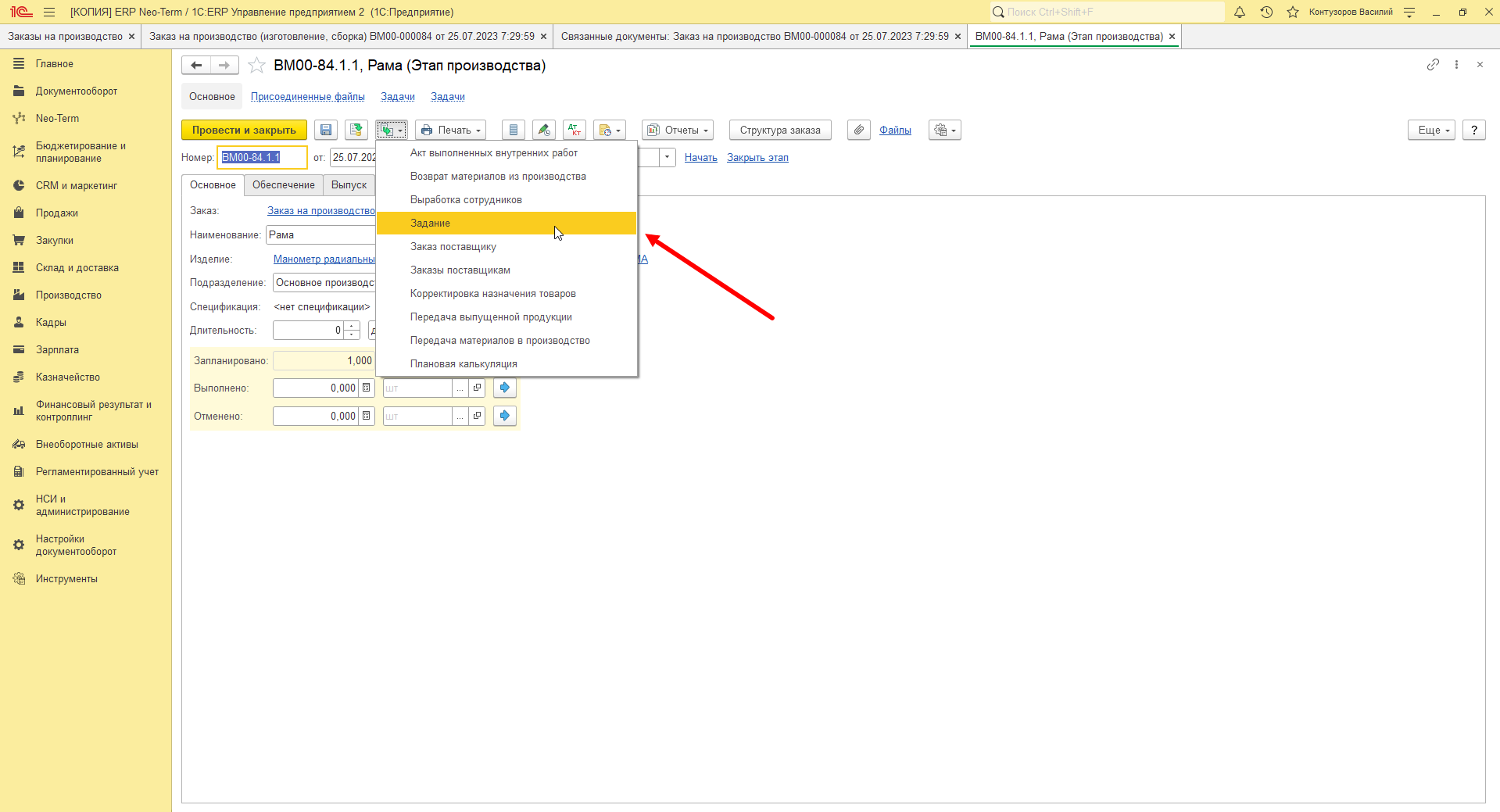Click the Закрыть этап link
Screen dimensions: 1500x812
757,158
